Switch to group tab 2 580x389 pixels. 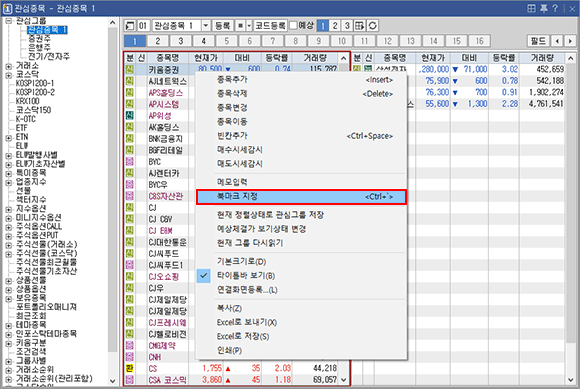coord(158,41)
